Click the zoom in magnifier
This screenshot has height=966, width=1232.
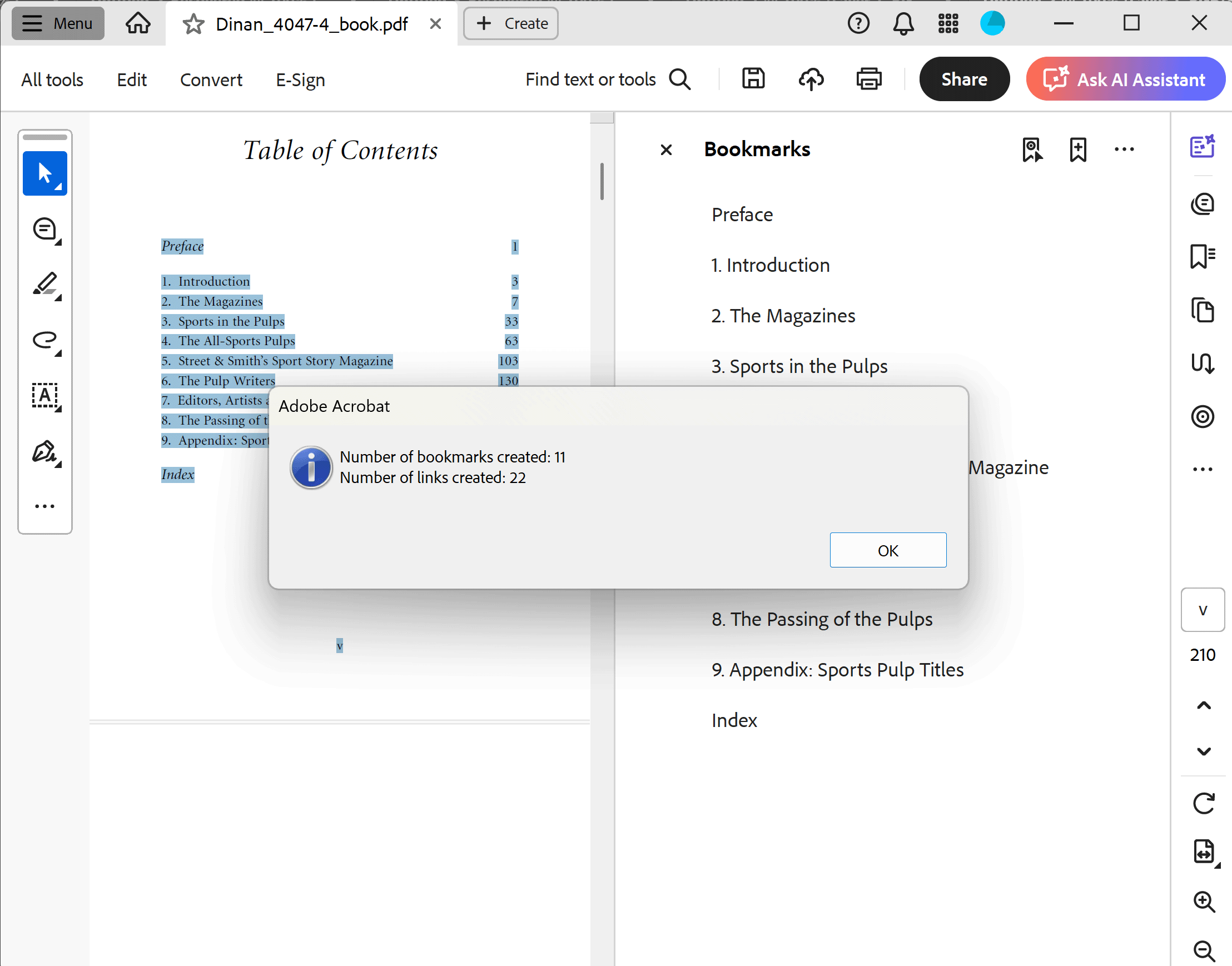click(x=1204, y=902)
